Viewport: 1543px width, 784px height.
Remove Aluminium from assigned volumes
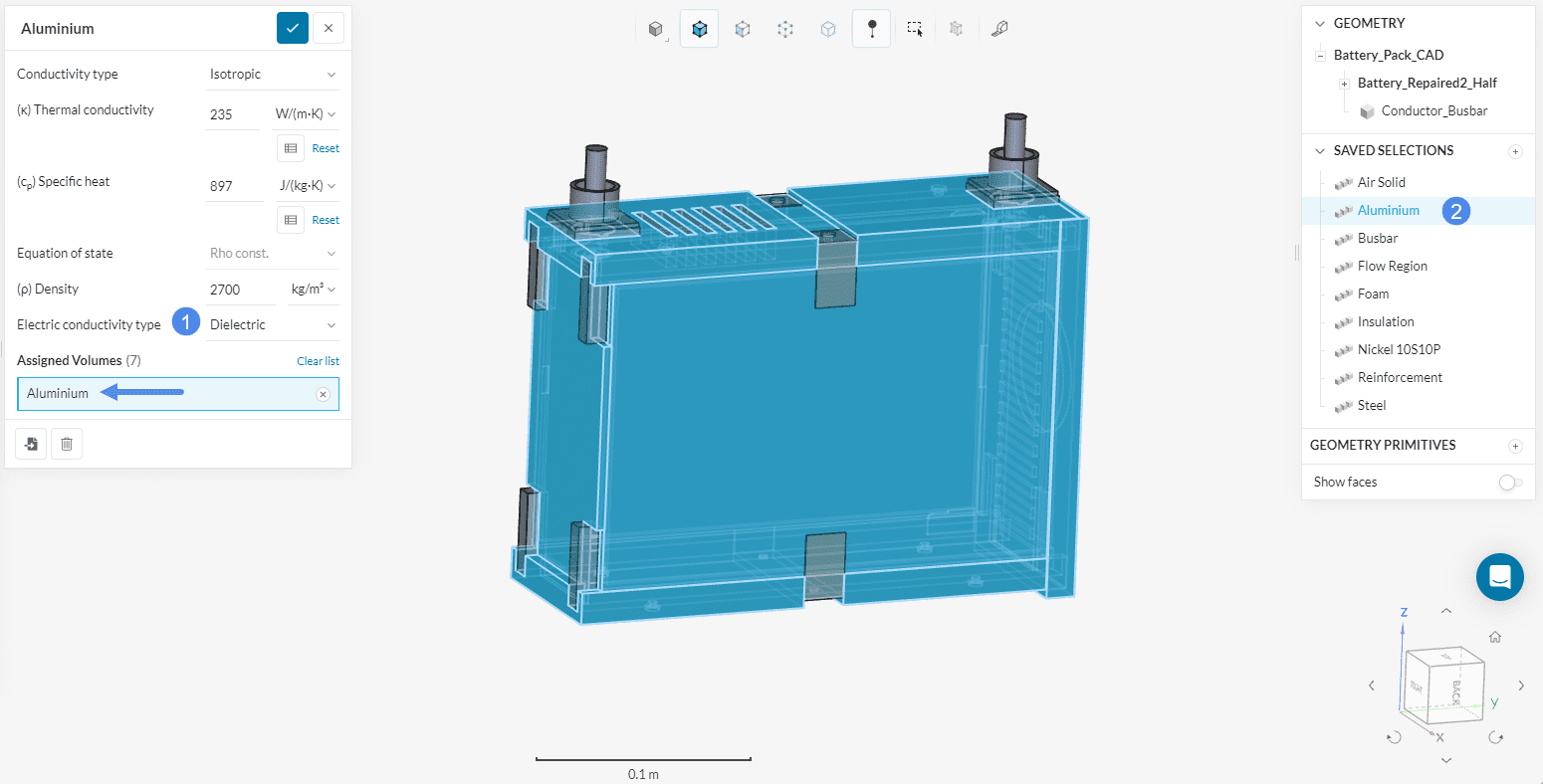[323, 394]
